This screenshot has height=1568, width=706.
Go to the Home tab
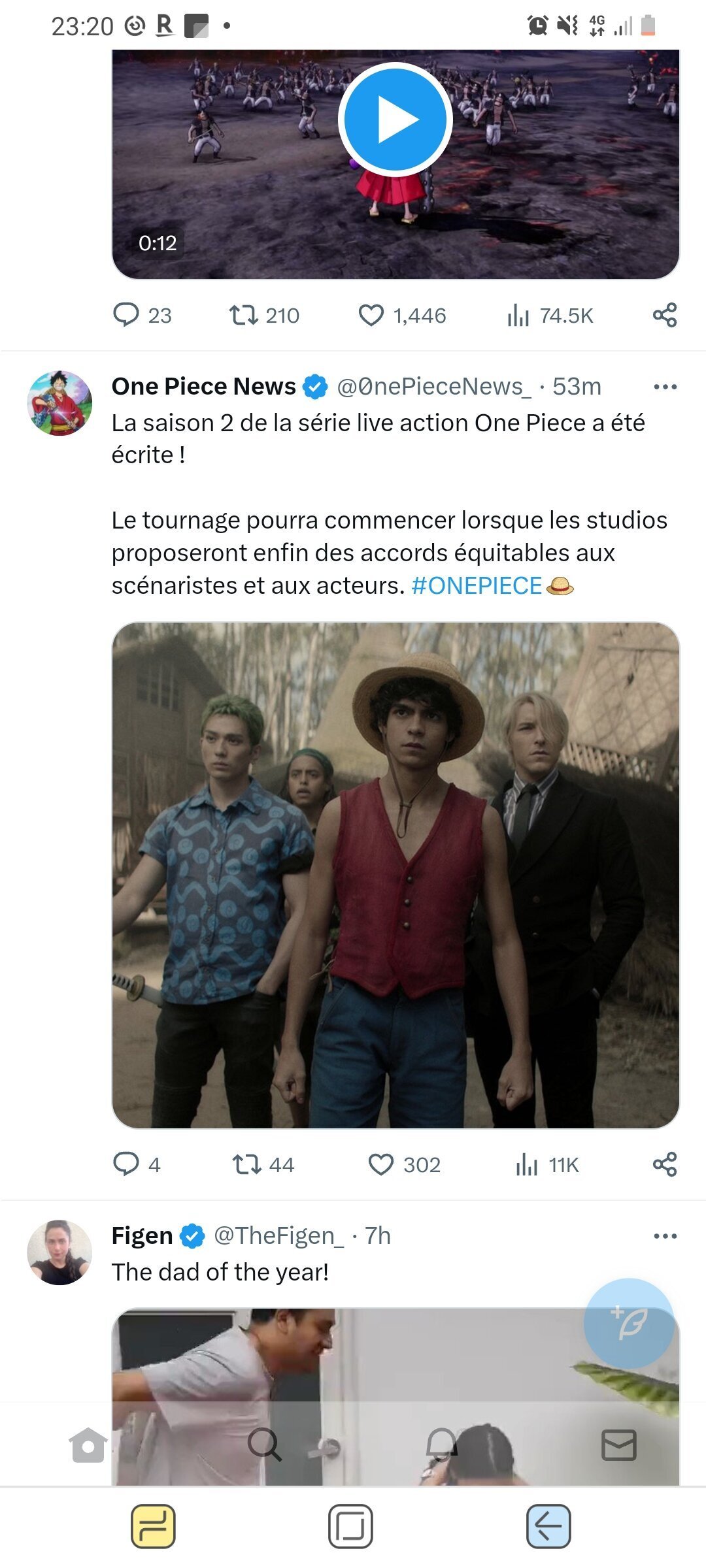(88, 1445)
